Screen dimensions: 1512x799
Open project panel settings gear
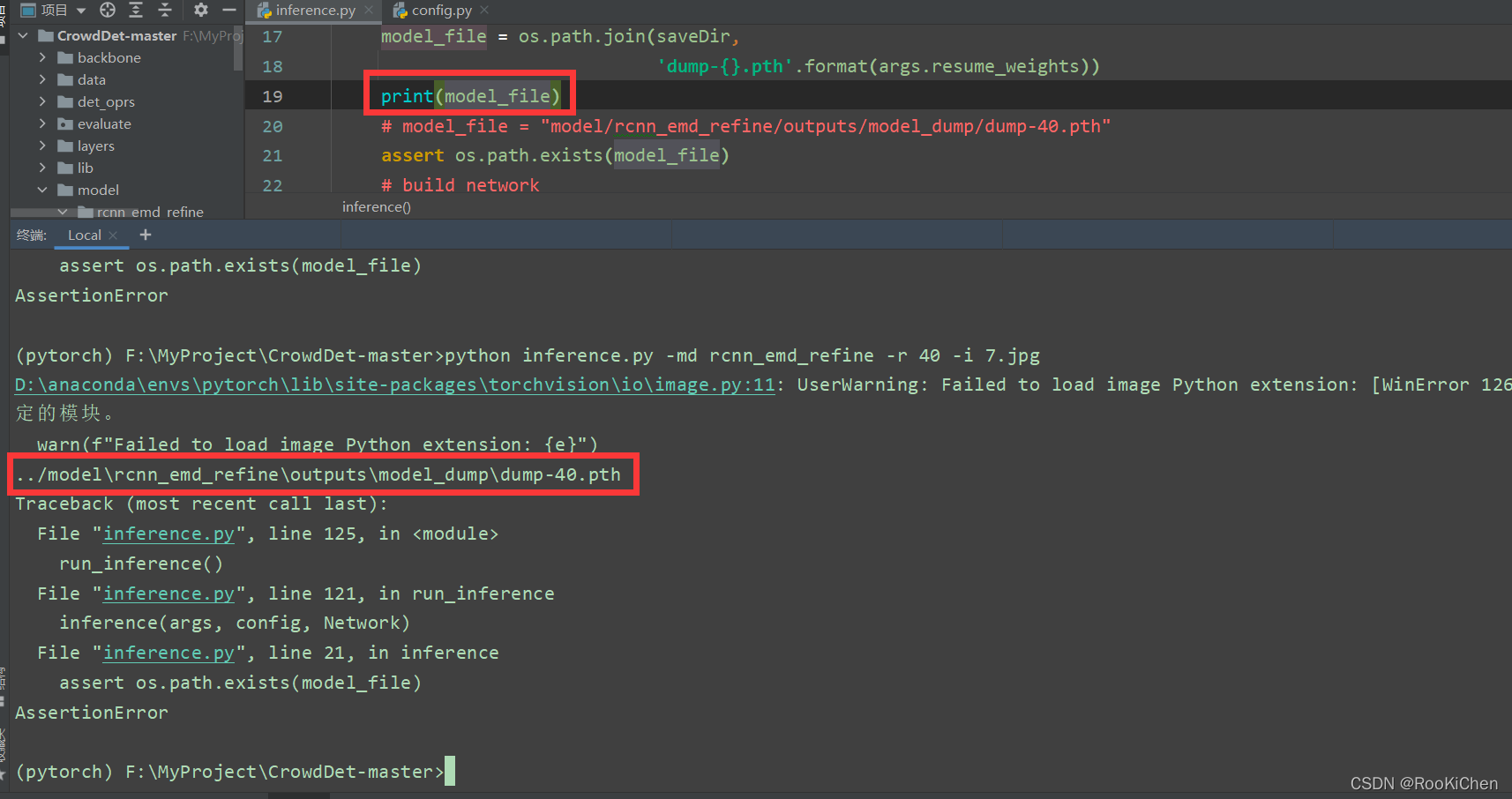(x=201, y=10)
